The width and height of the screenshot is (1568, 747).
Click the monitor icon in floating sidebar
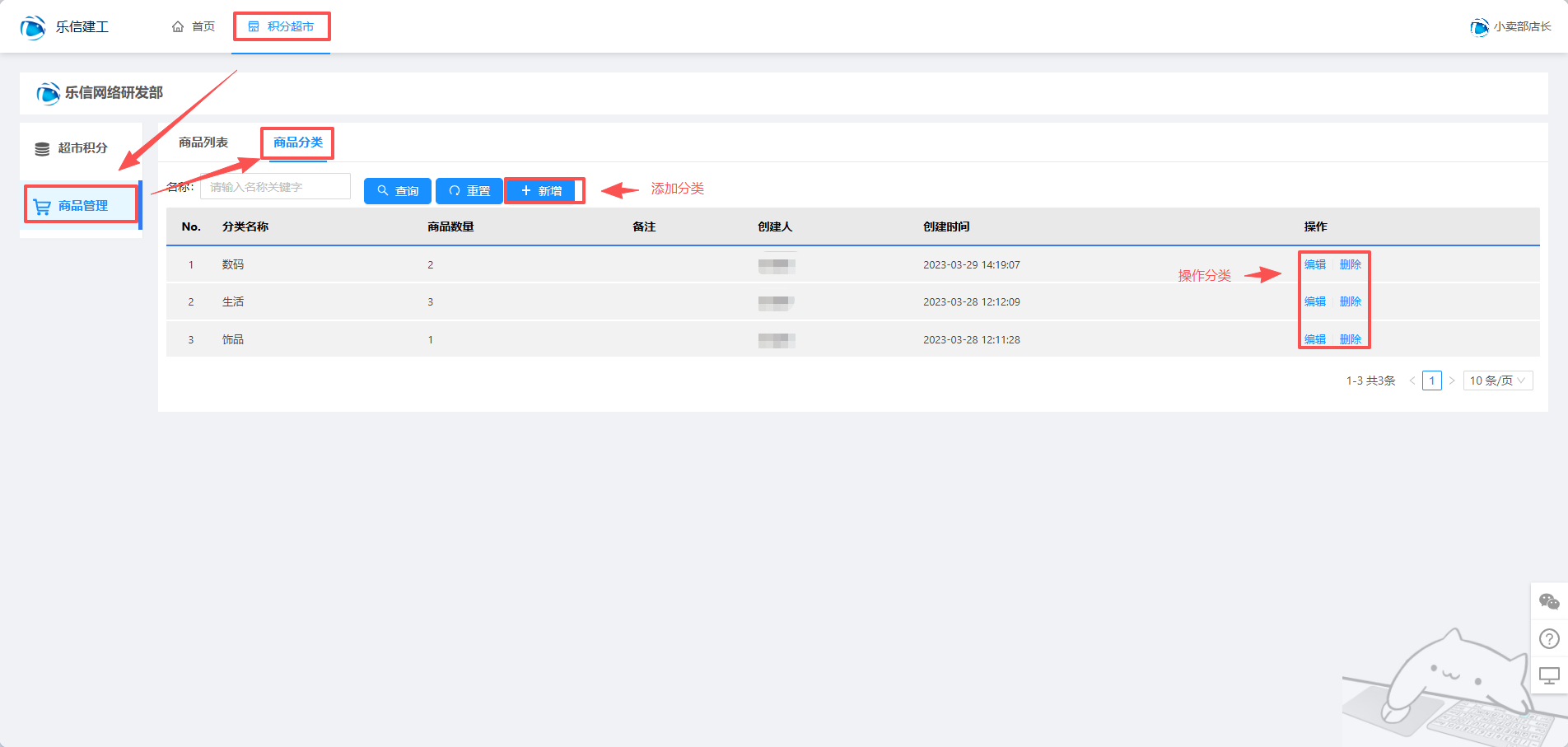click(x=1549, y=675)
